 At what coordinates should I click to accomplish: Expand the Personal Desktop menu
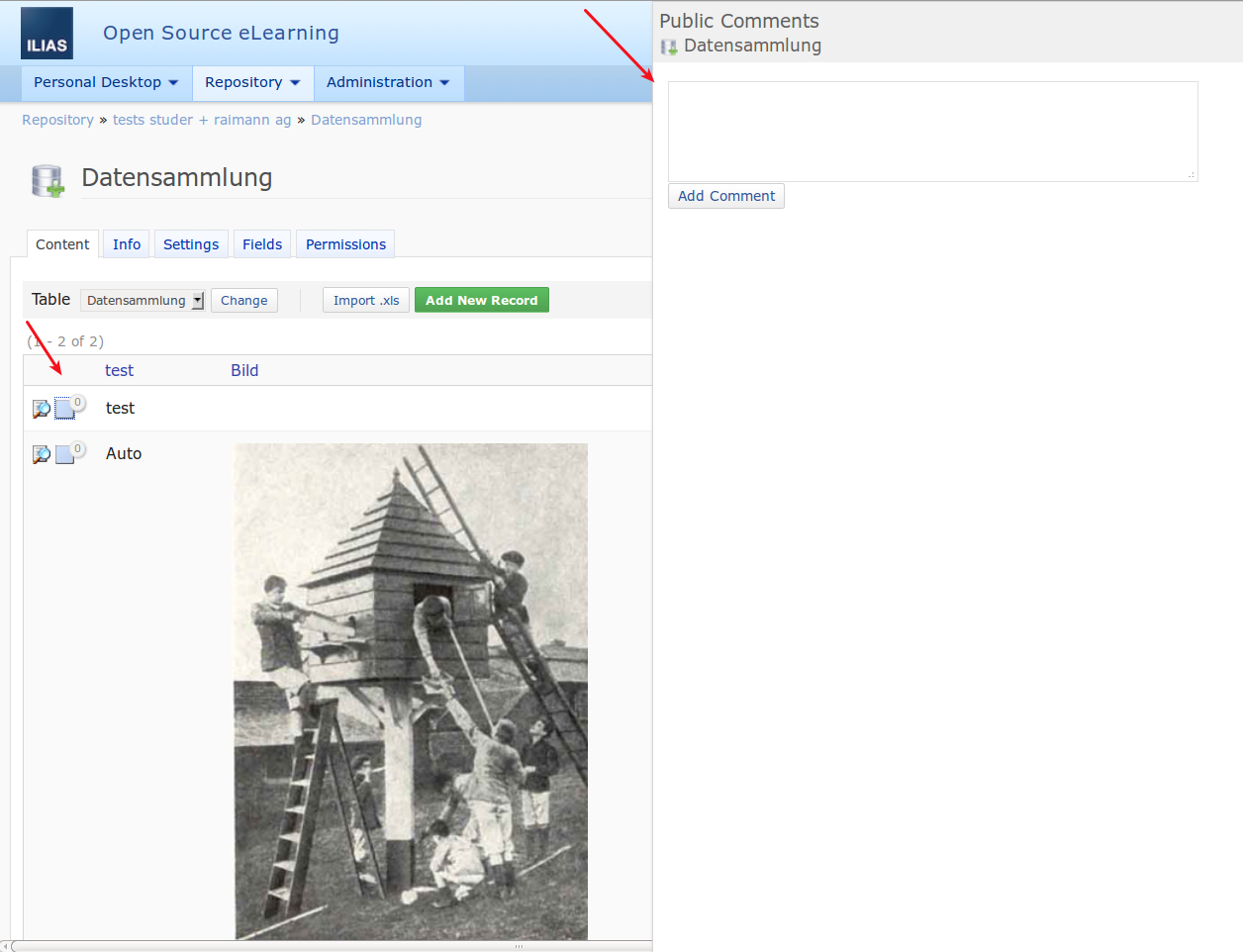click(106, 82)
